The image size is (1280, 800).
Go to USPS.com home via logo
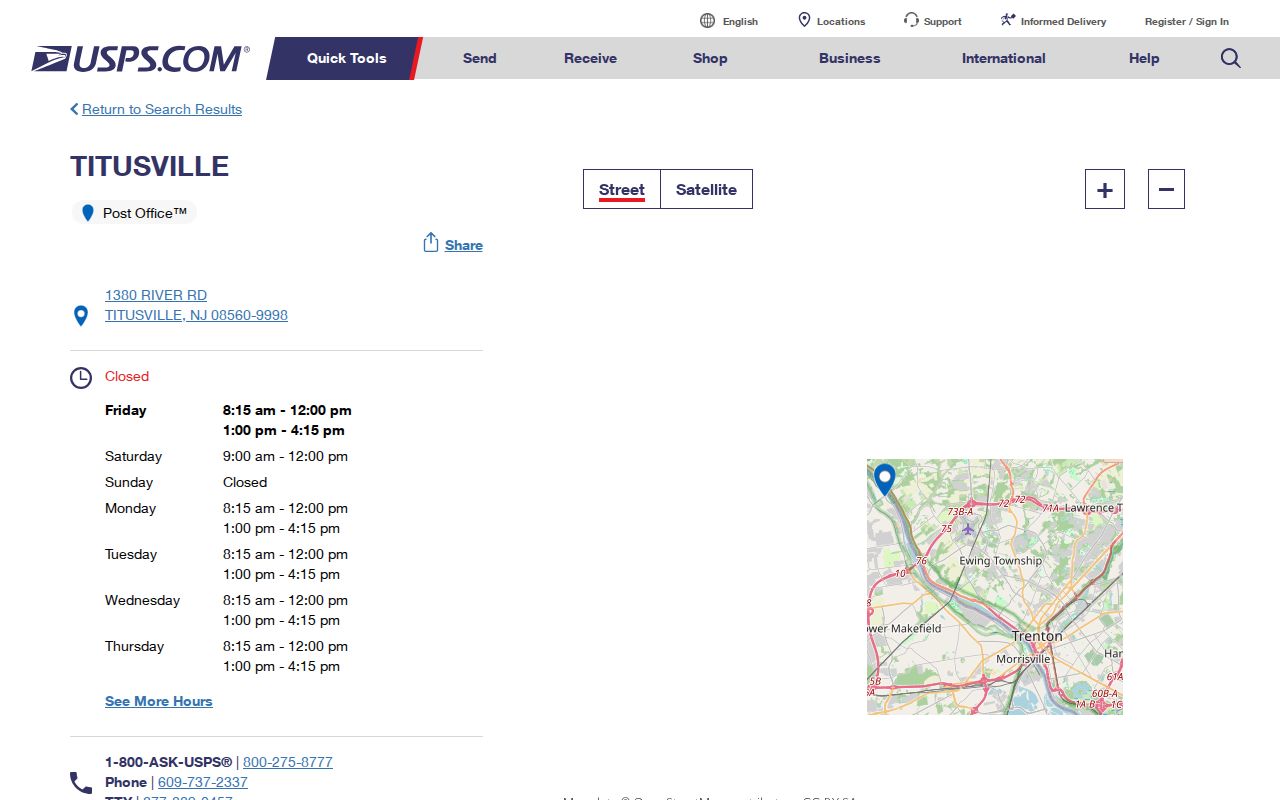pyautogui.click(x=140, y=59)
